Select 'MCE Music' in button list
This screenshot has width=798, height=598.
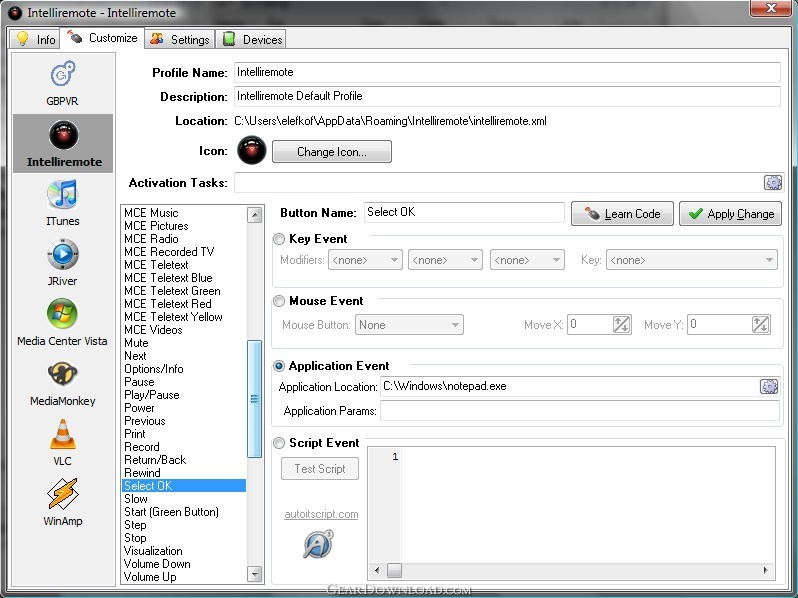(x=151, y=213)
